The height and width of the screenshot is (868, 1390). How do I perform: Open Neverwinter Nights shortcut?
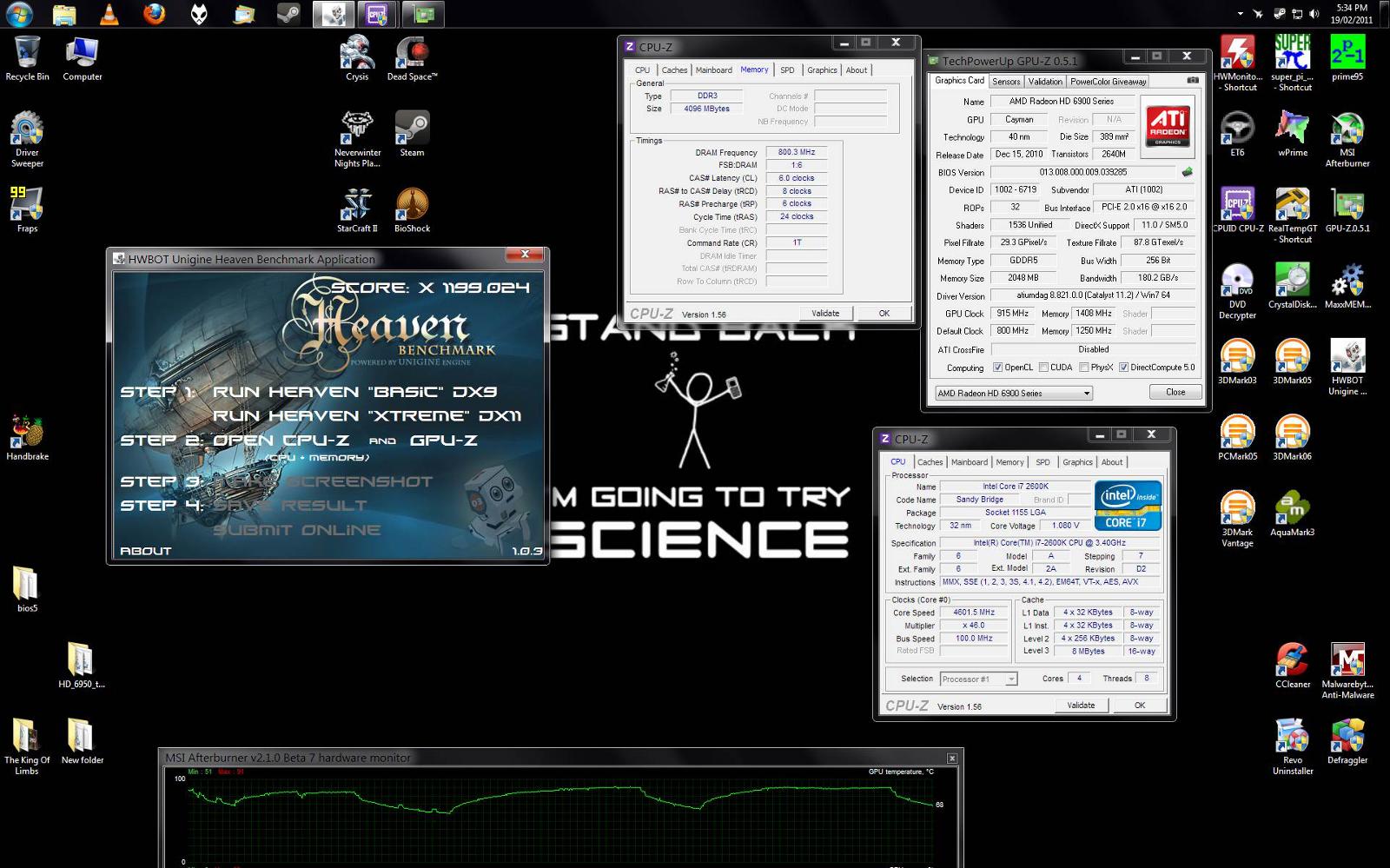(x=357, y=139)
